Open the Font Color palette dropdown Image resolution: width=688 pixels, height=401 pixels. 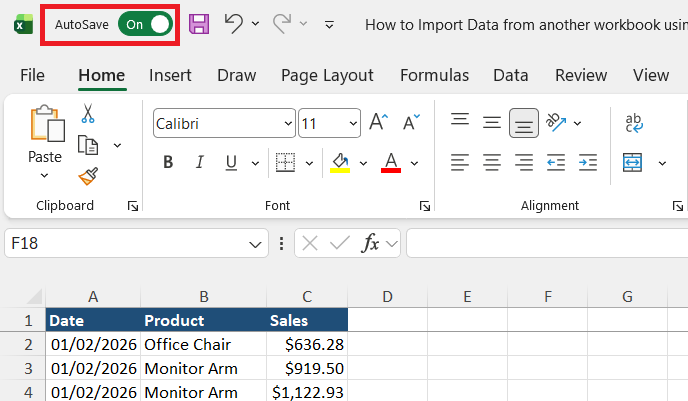(414, 163)
